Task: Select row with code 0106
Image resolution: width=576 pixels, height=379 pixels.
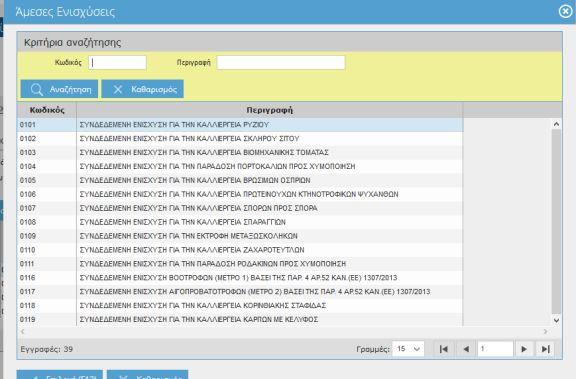Action: coord(240,194)
